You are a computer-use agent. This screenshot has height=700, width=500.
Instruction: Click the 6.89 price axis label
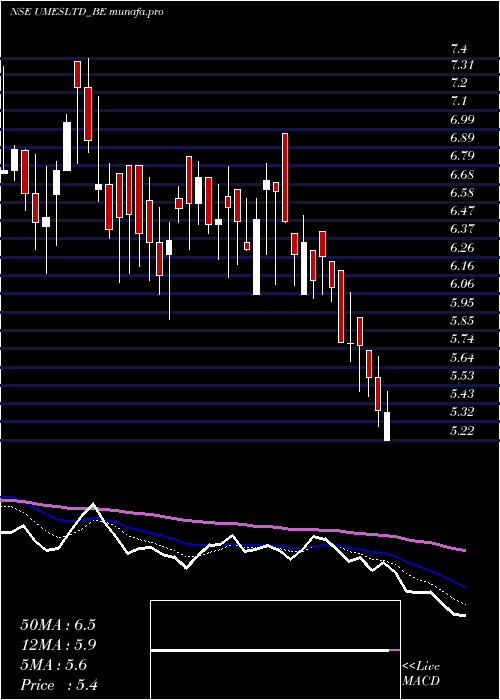click(462, 138)
